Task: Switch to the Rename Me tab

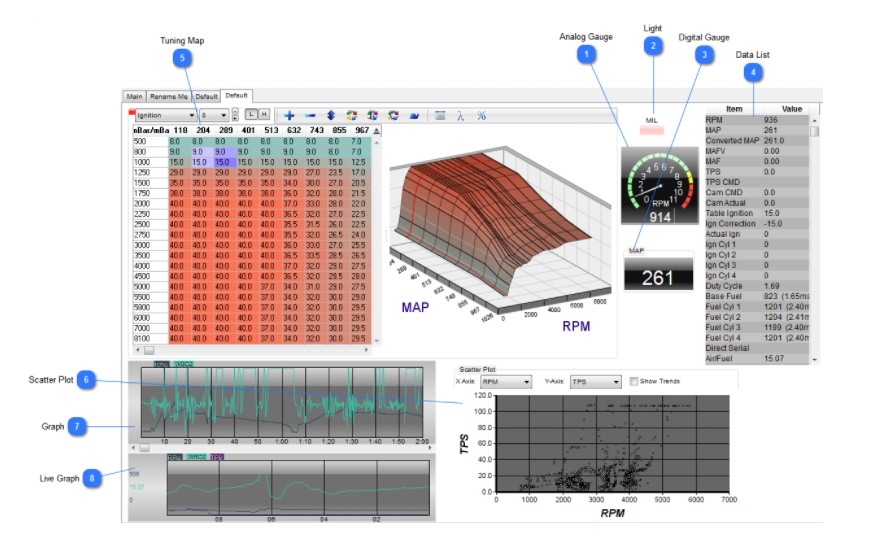Action: pyautogui.click(x=169, y=96)
